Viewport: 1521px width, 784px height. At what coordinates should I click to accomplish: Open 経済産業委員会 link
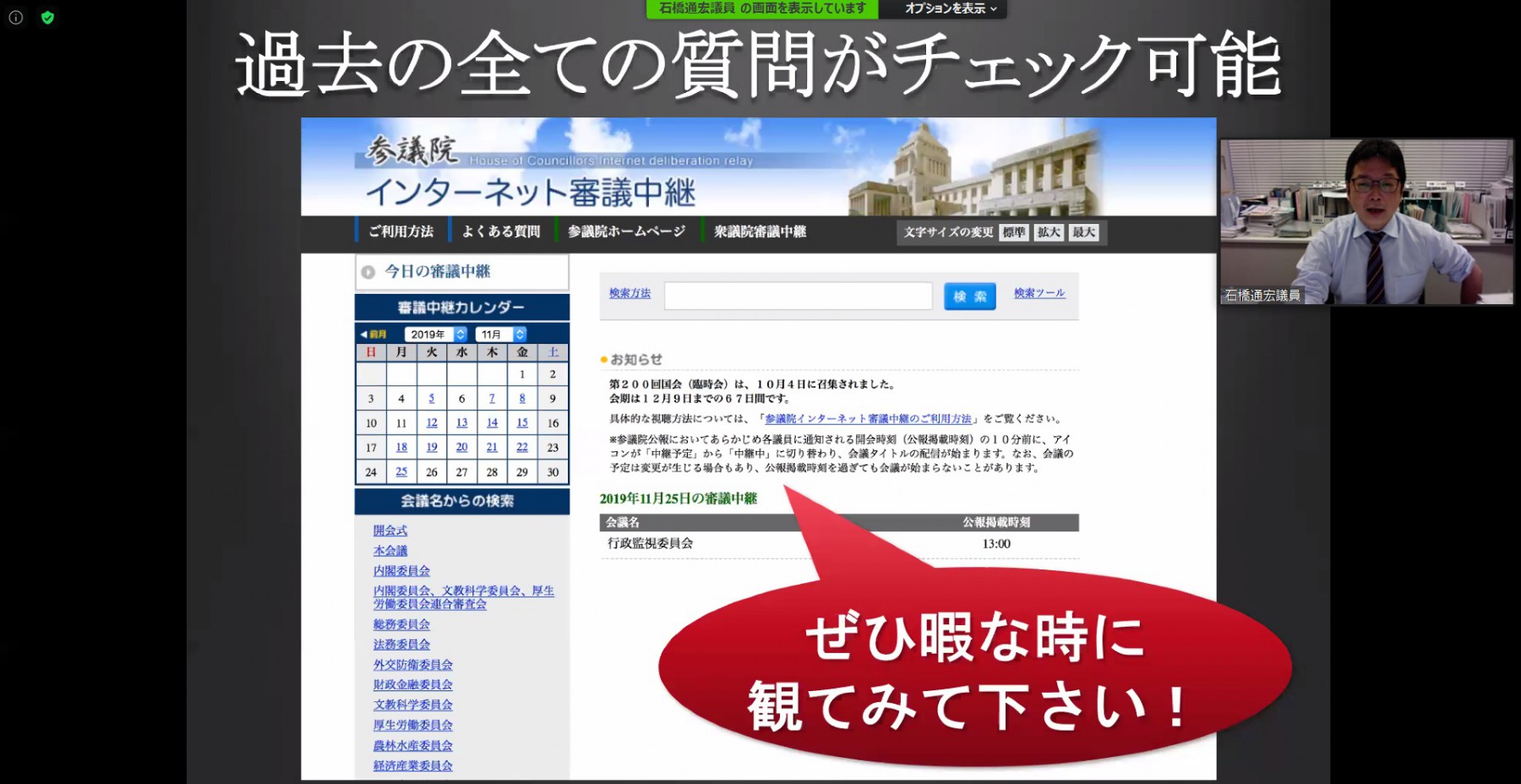pos(413,766)
